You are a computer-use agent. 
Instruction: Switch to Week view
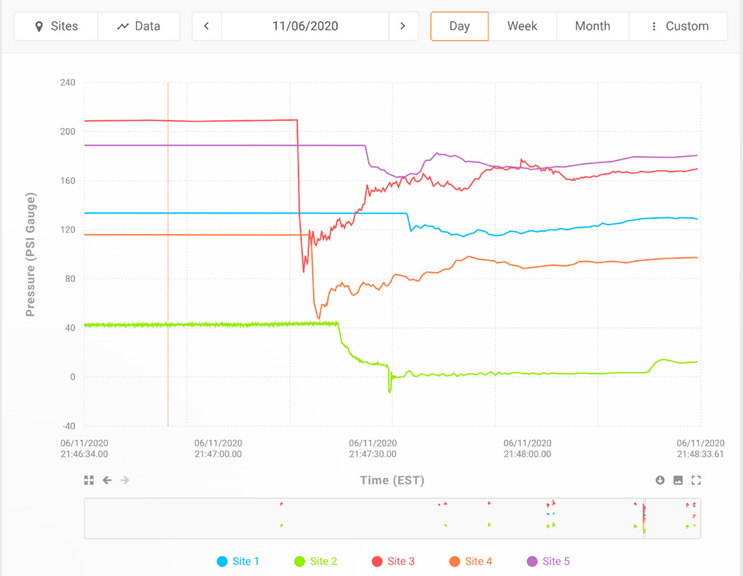click(x=522, y=26)
